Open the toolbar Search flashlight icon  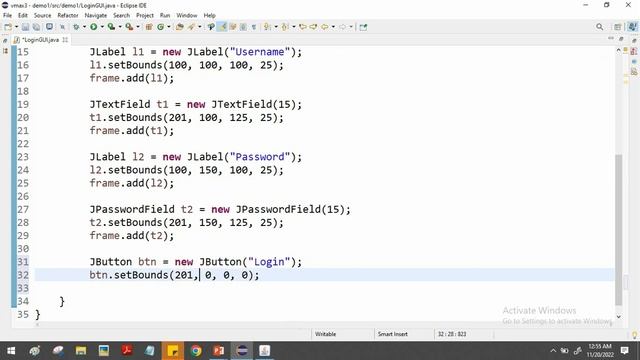click(211, 27)
